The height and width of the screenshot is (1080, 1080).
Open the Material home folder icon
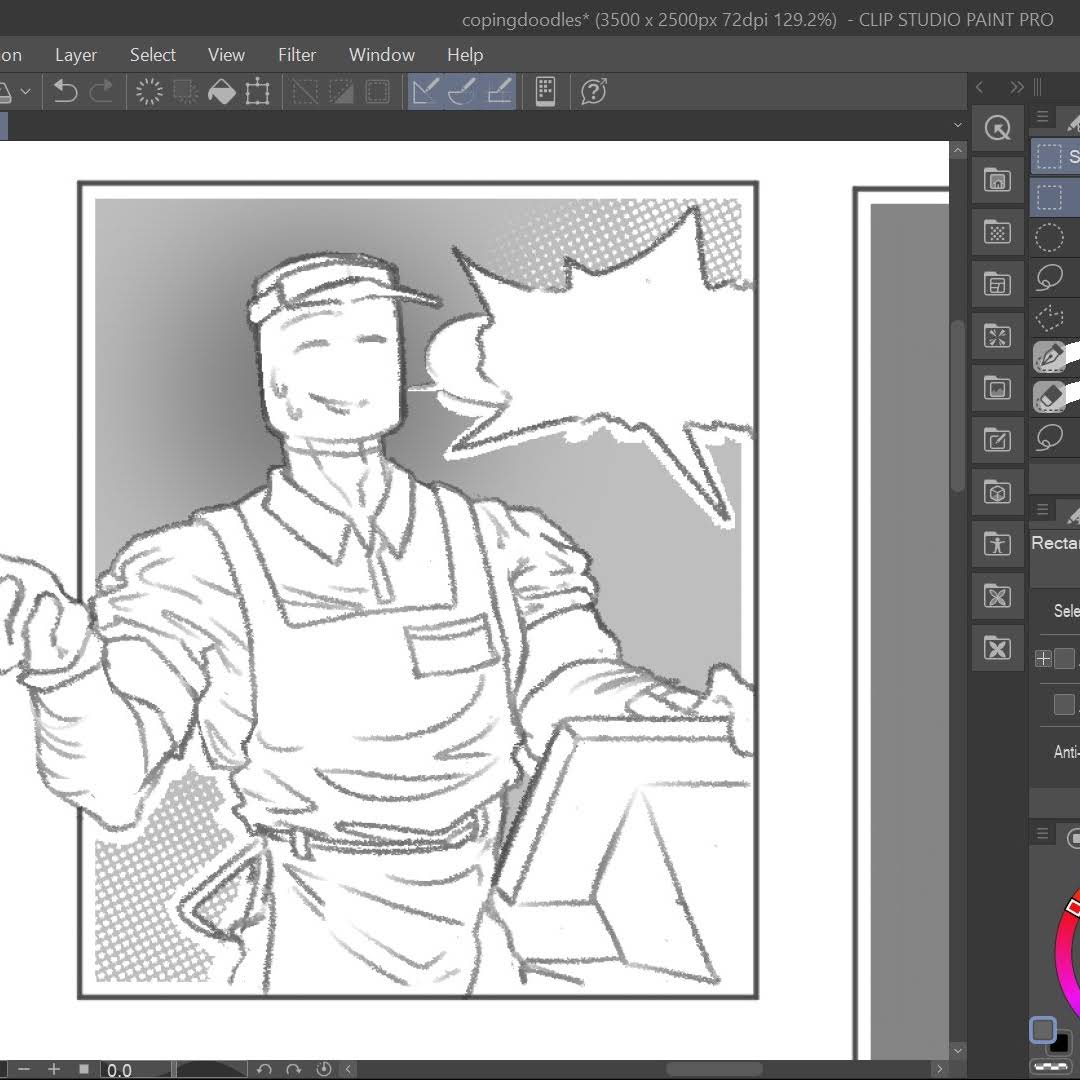point(997,180)
